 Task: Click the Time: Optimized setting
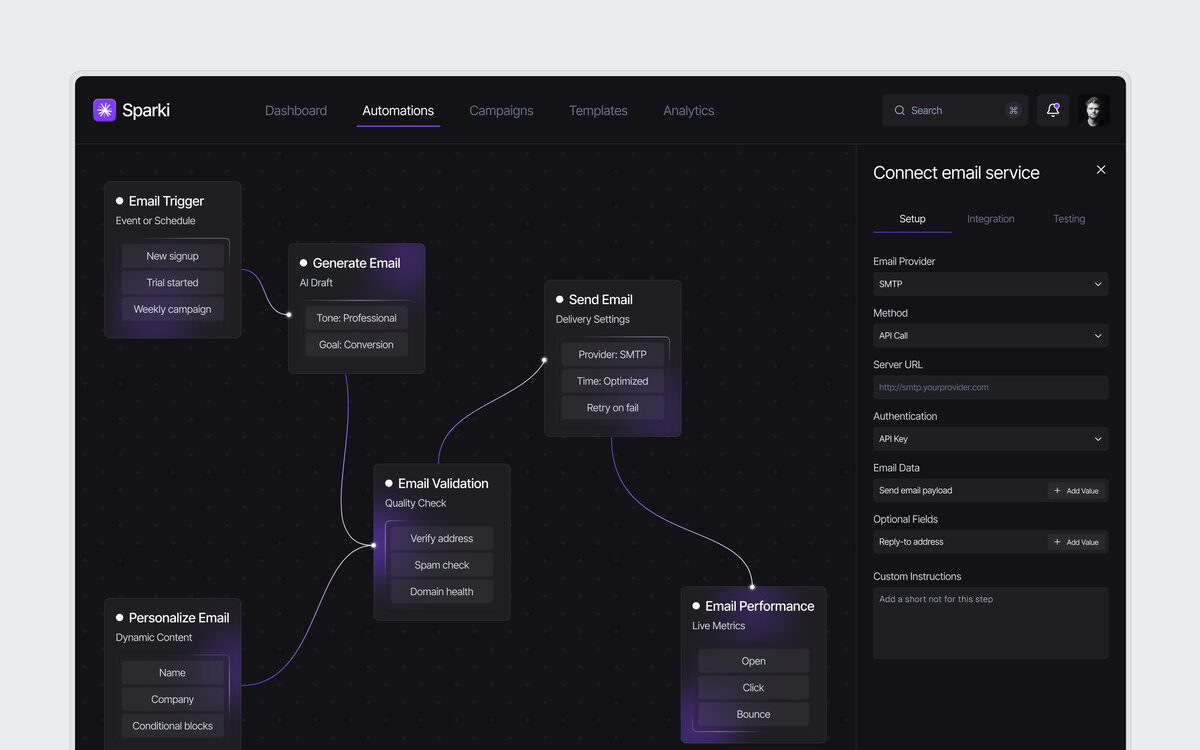click(x=612, y=381)
